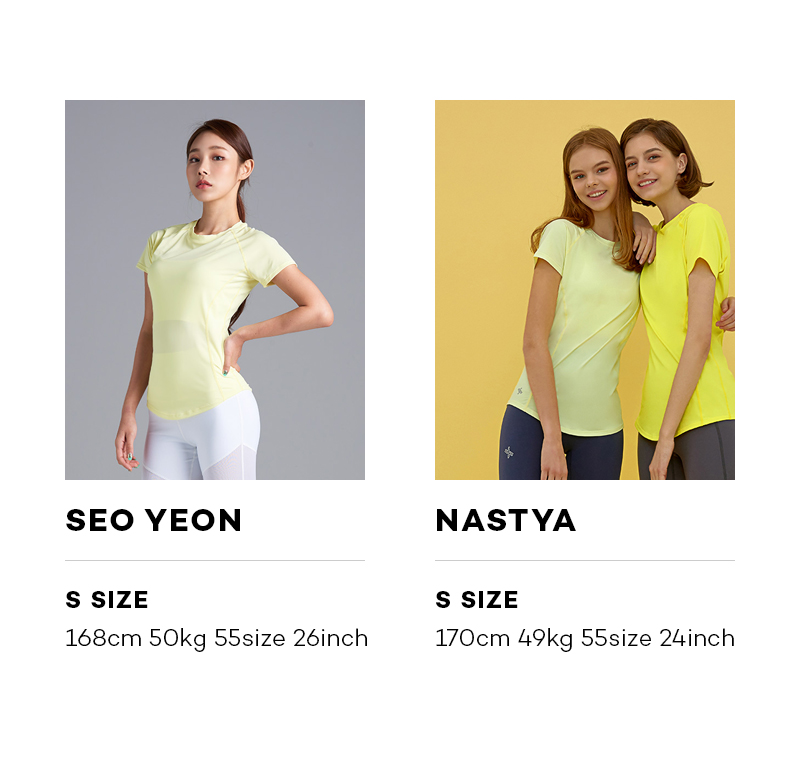Click 55size text under Nastya

[616, 638]
